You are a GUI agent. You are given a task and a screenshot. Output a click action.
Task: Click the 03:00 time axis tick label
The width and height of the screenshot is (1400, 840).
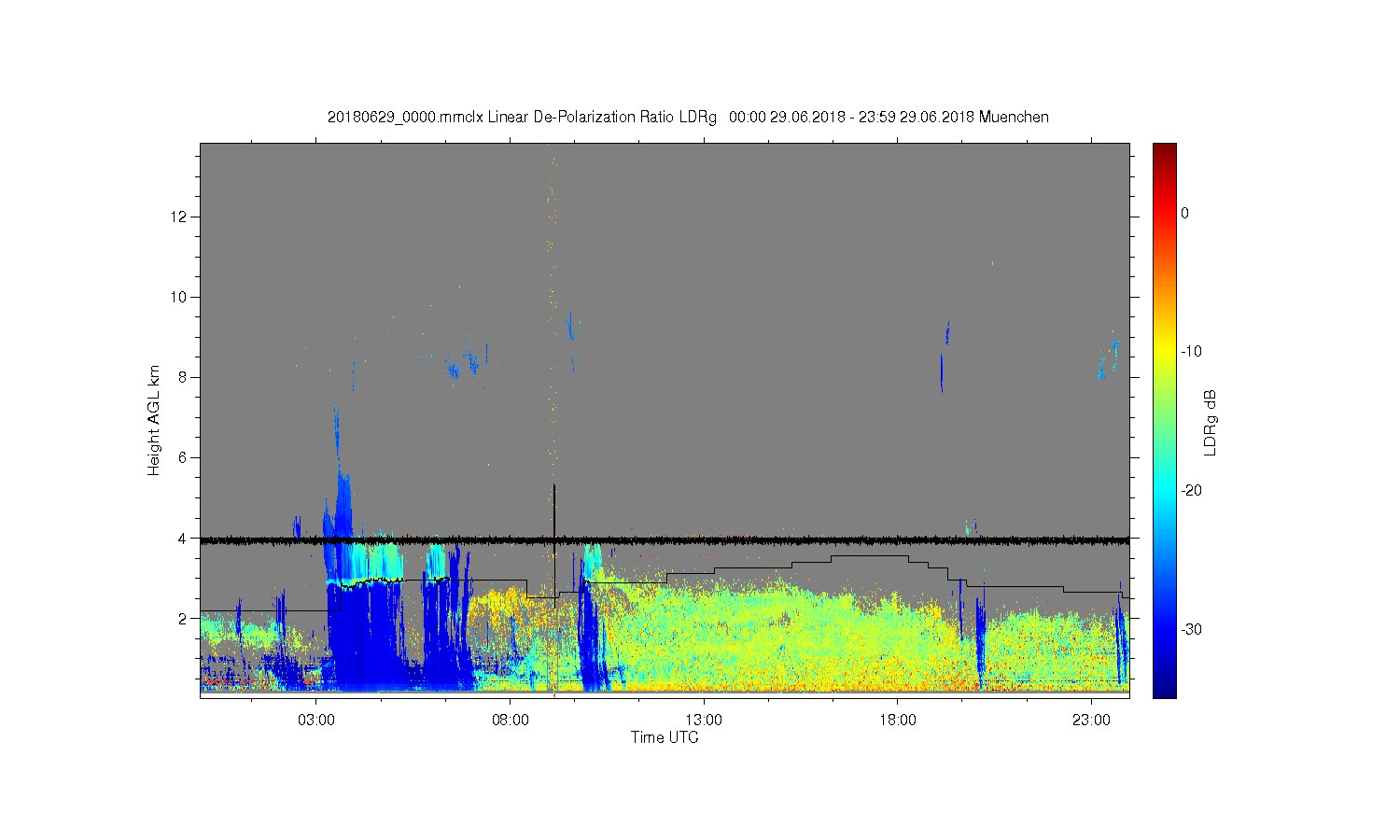coord(316,721)
